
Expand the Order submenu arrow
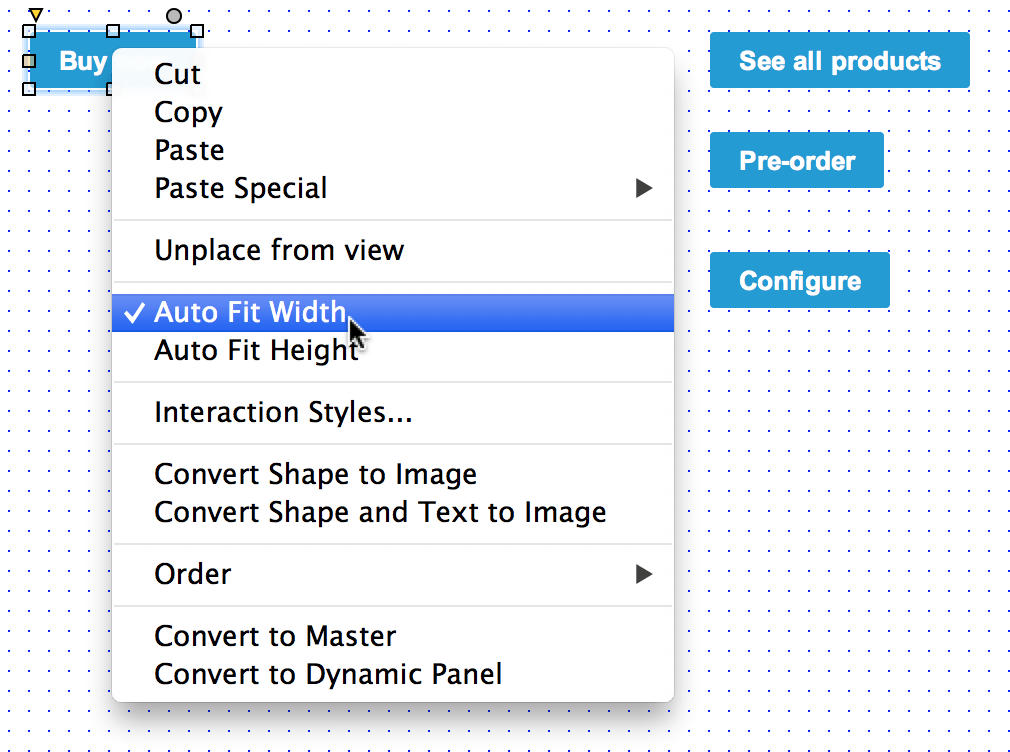pyautogui.click(x=644, y=574)
